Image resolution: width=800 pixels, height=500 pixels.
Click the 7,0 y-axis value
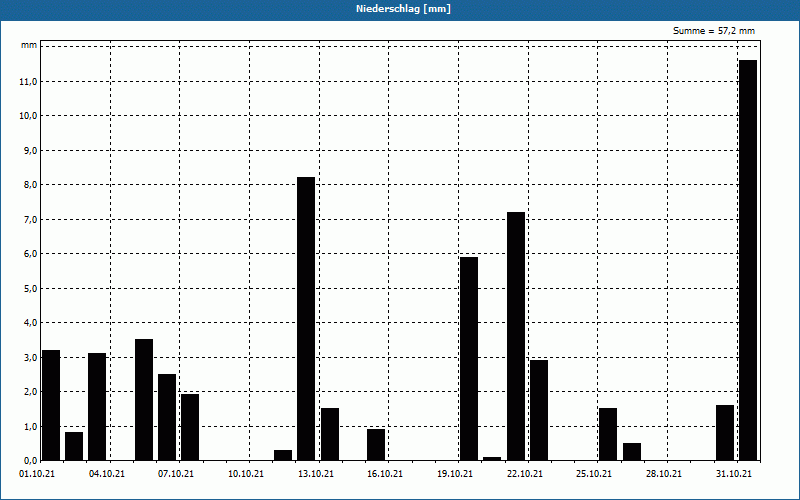(30, 219)
